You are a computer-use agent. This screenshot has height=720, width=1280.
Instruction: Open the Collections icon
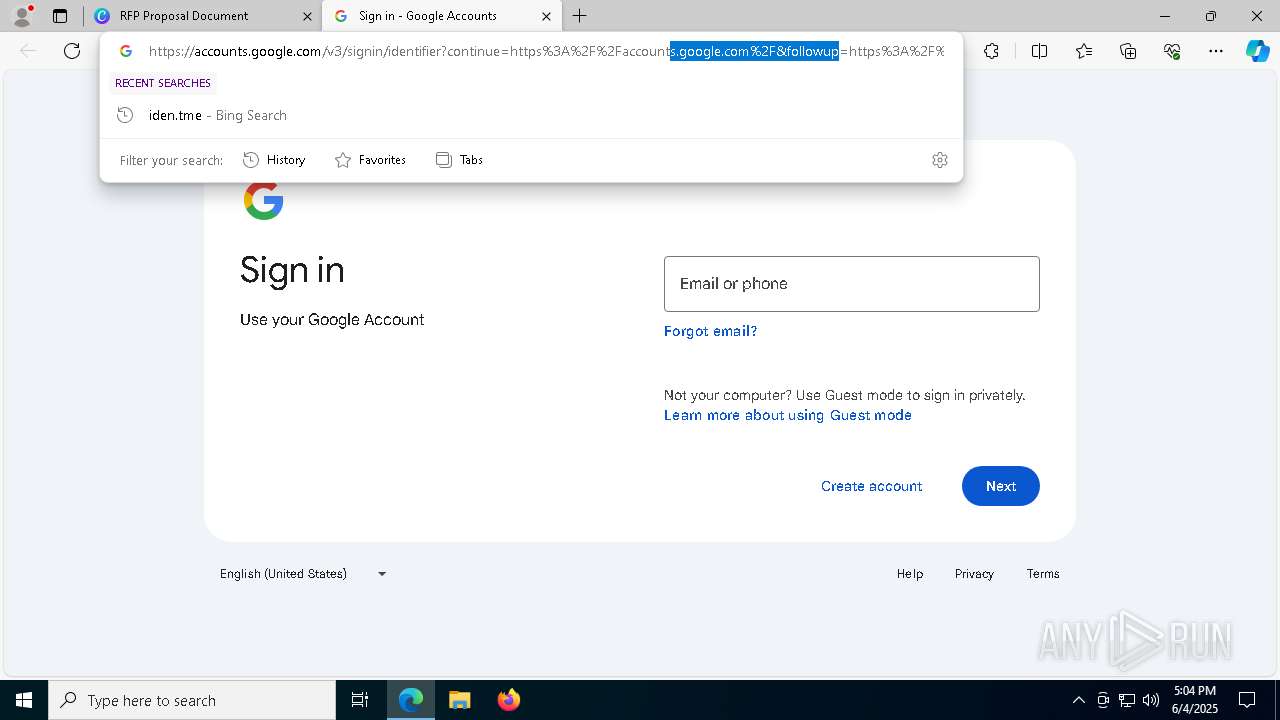point(1128,51)
